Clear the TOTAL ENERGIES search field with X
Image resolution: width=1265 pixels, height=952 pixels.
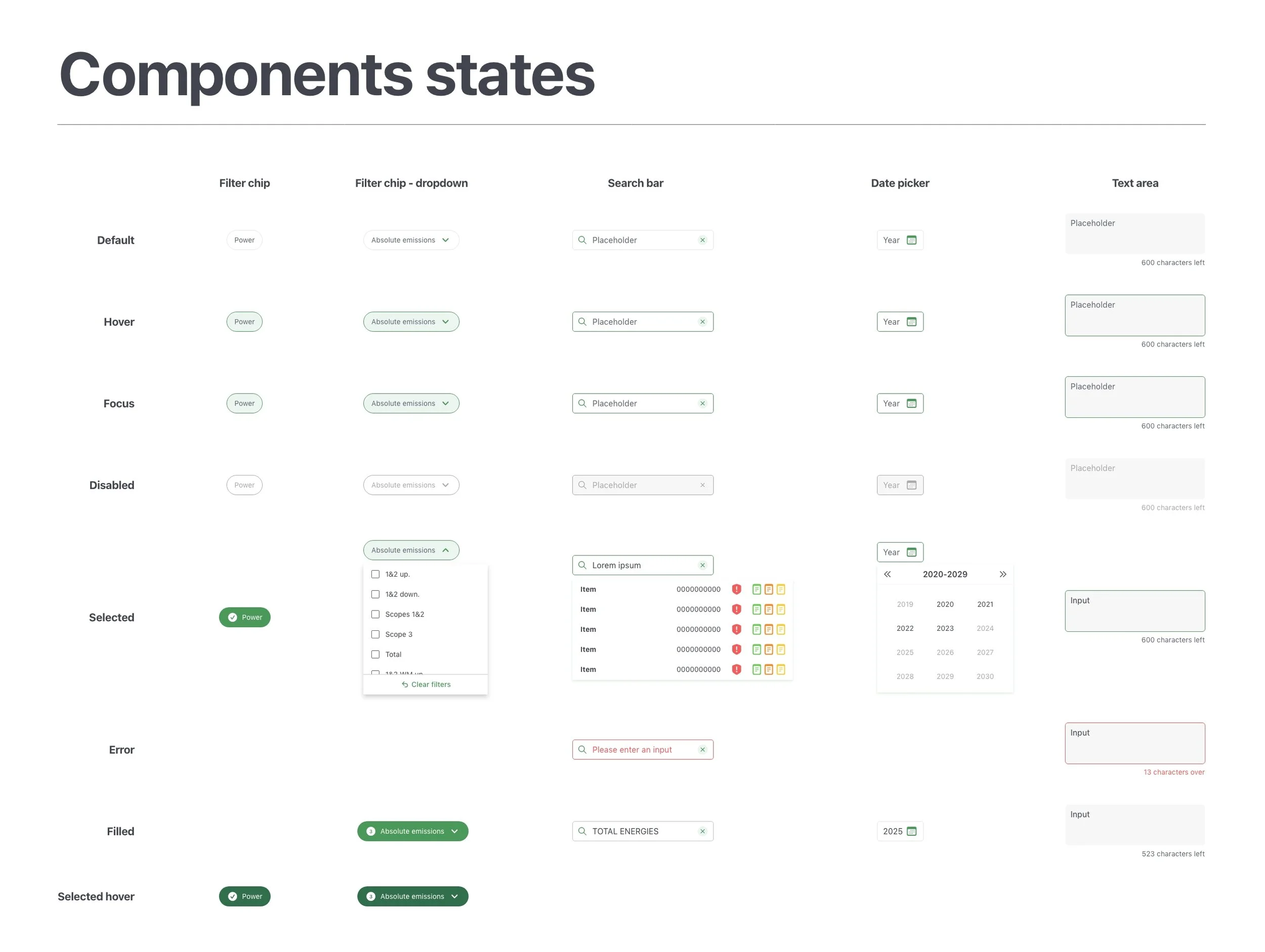pos(702,832)
